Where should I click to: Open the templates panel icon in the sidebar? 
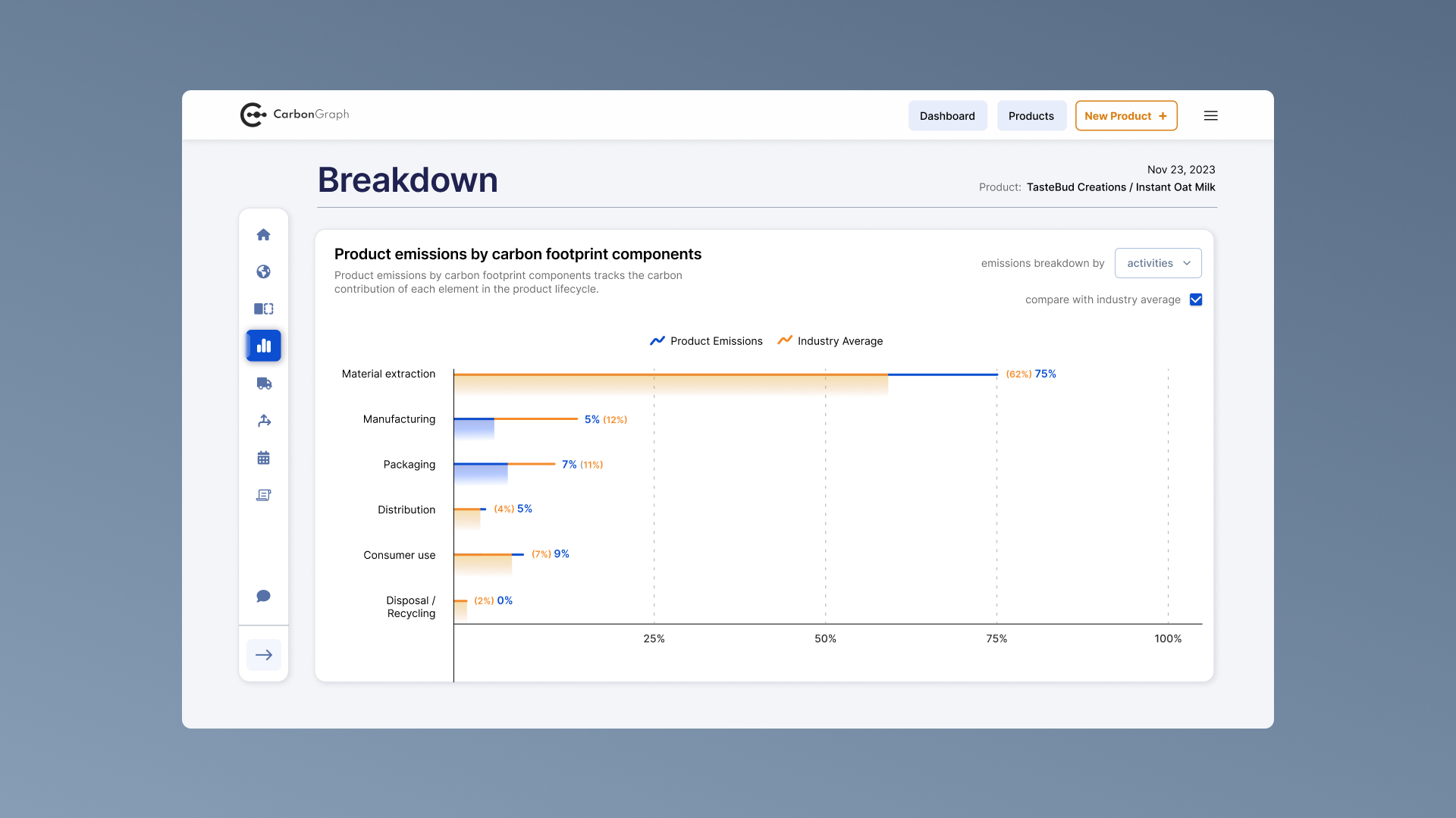point(263,309)
